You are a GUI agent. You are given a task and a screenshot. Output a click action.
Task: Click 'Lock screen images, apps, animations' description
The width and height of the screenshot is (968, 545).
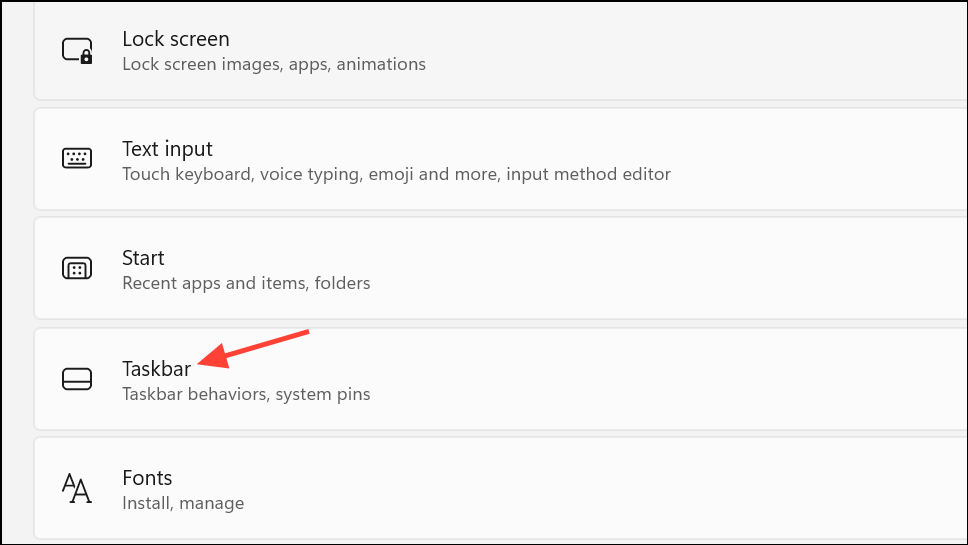click(274, 64)
